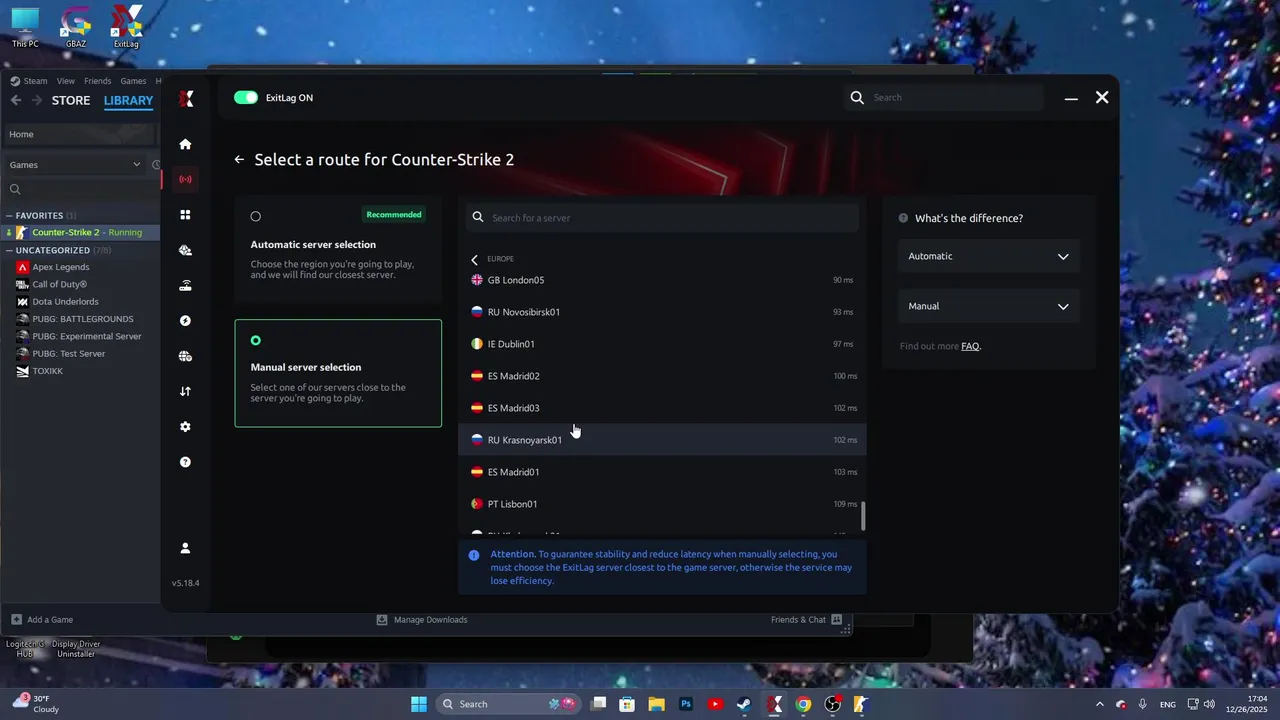Viewport: 1280px width, 720px height.
Task: Go back from the route selection page
Action: [x=239, y=159]
